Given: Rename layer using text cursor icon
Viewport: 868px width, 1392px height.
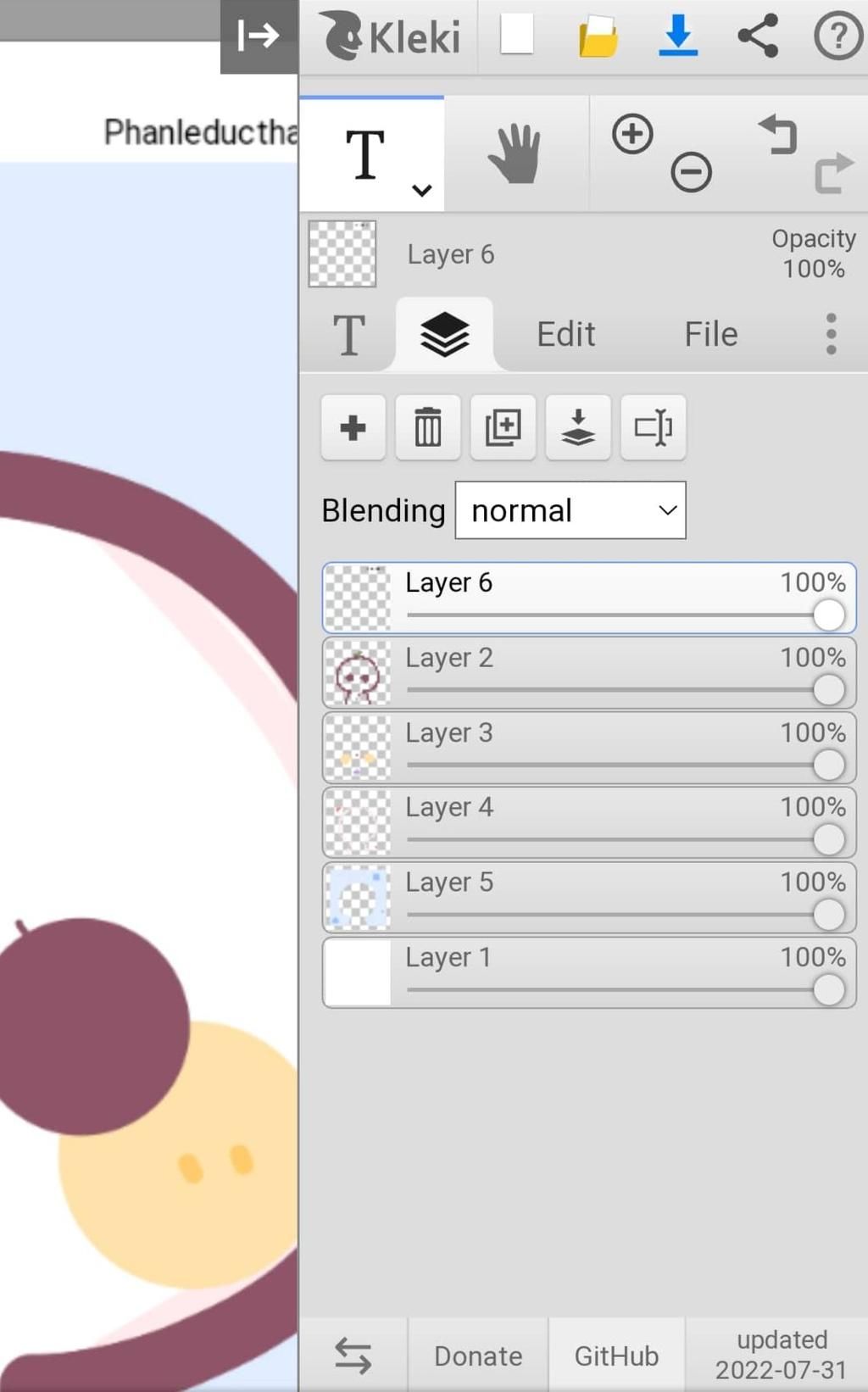Looking at the screenshot, I should [653, 427].
